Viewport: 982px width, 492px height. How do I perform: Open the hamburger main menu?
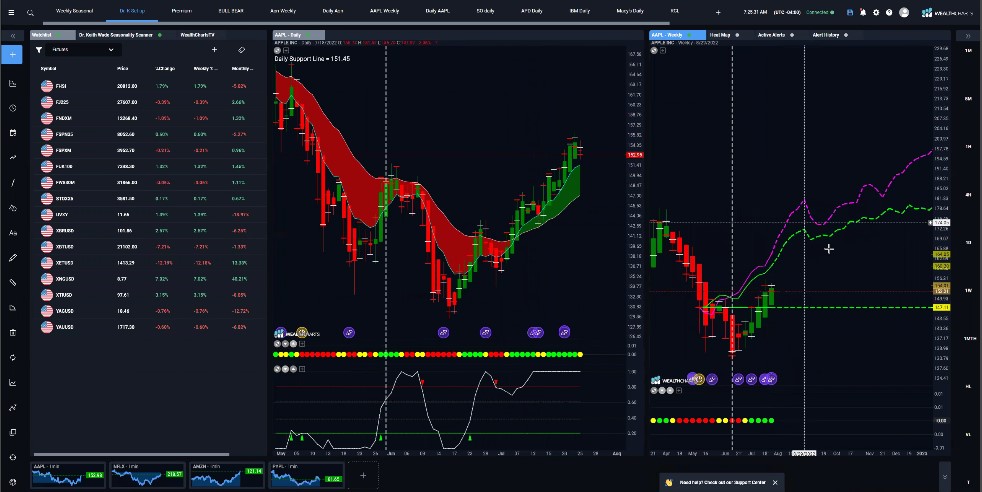coord(11,12)
